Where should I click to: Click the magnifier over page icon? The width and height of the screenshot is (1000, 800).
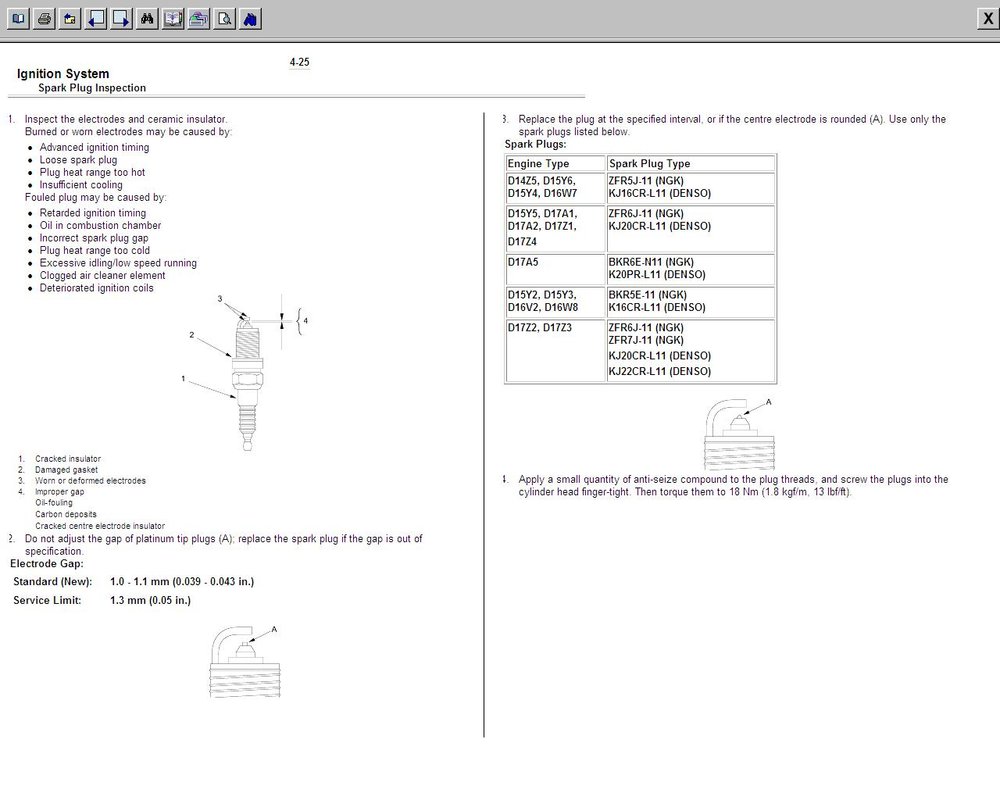pos(224,19)
